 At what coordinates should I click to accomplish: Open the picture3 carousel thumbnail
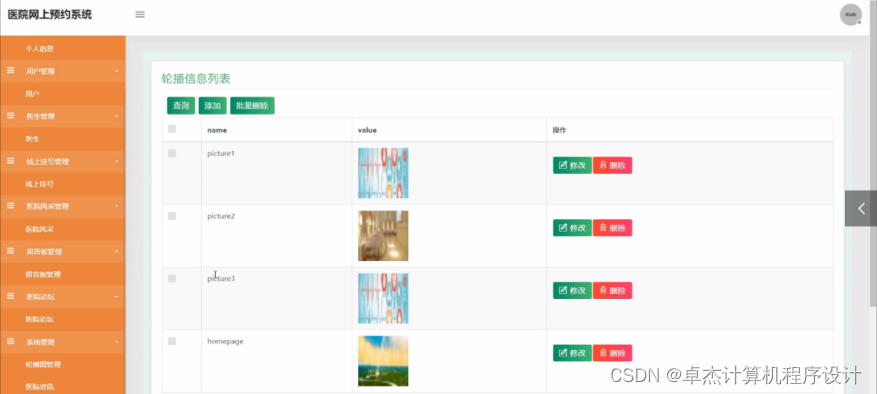click(383, 298)
